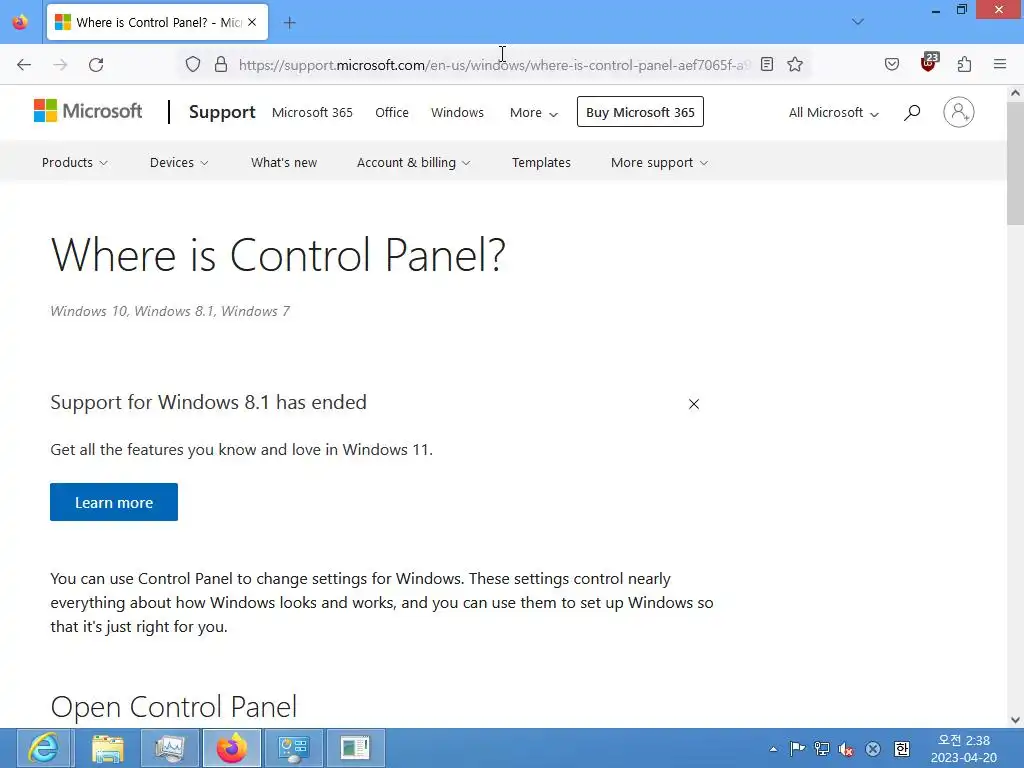Click the muted volume tray icon
This screenshot has width=1024, height=768.
coord(846,749)
